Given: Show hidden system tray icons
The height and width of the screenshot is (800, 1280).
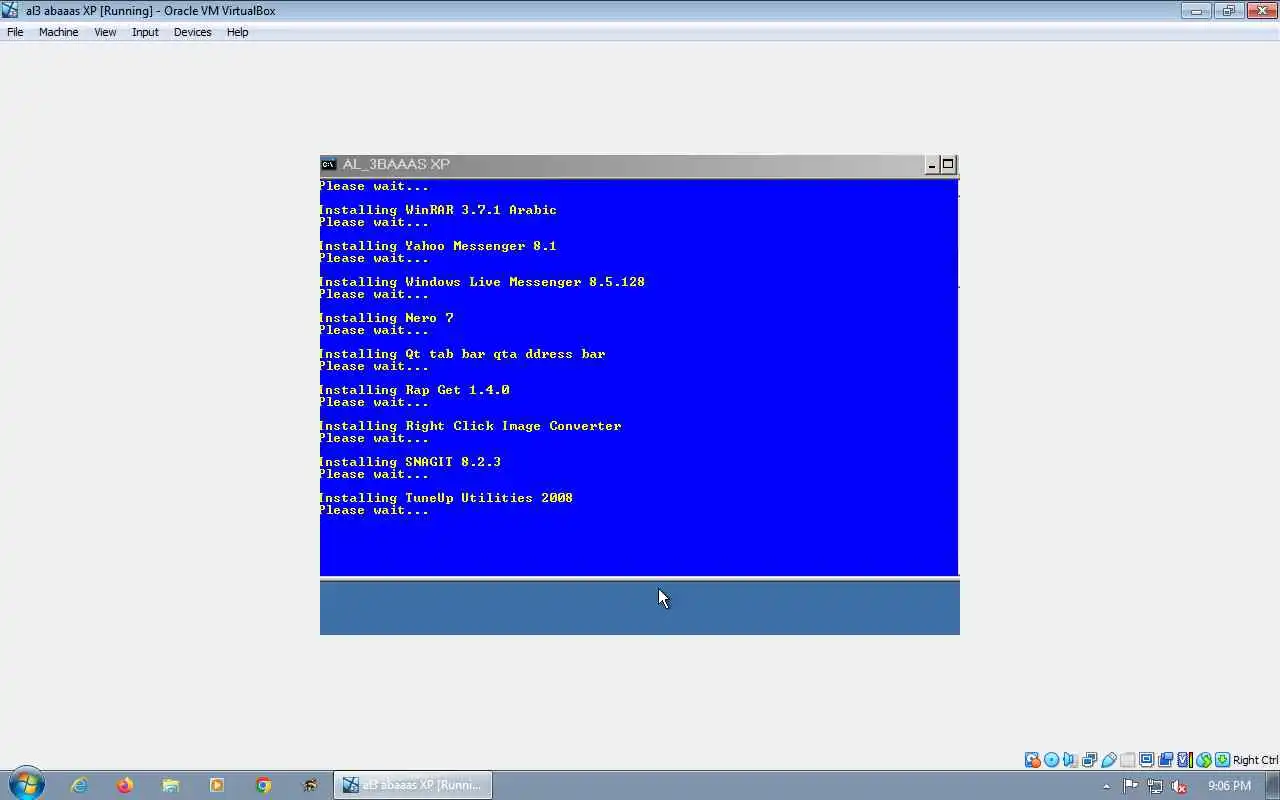Looking at the screenshot, I should tap(1106, 786).
